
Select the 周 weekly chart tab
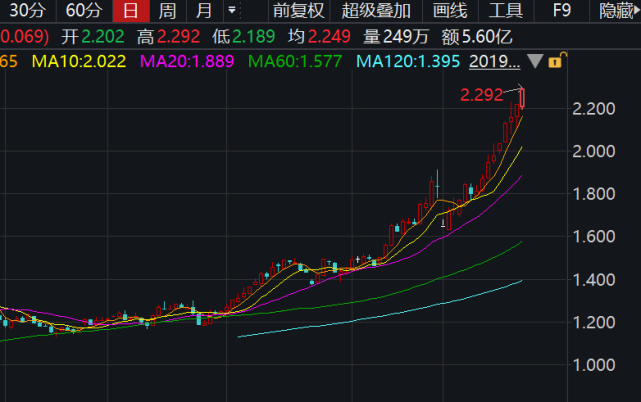click(168, 11)
